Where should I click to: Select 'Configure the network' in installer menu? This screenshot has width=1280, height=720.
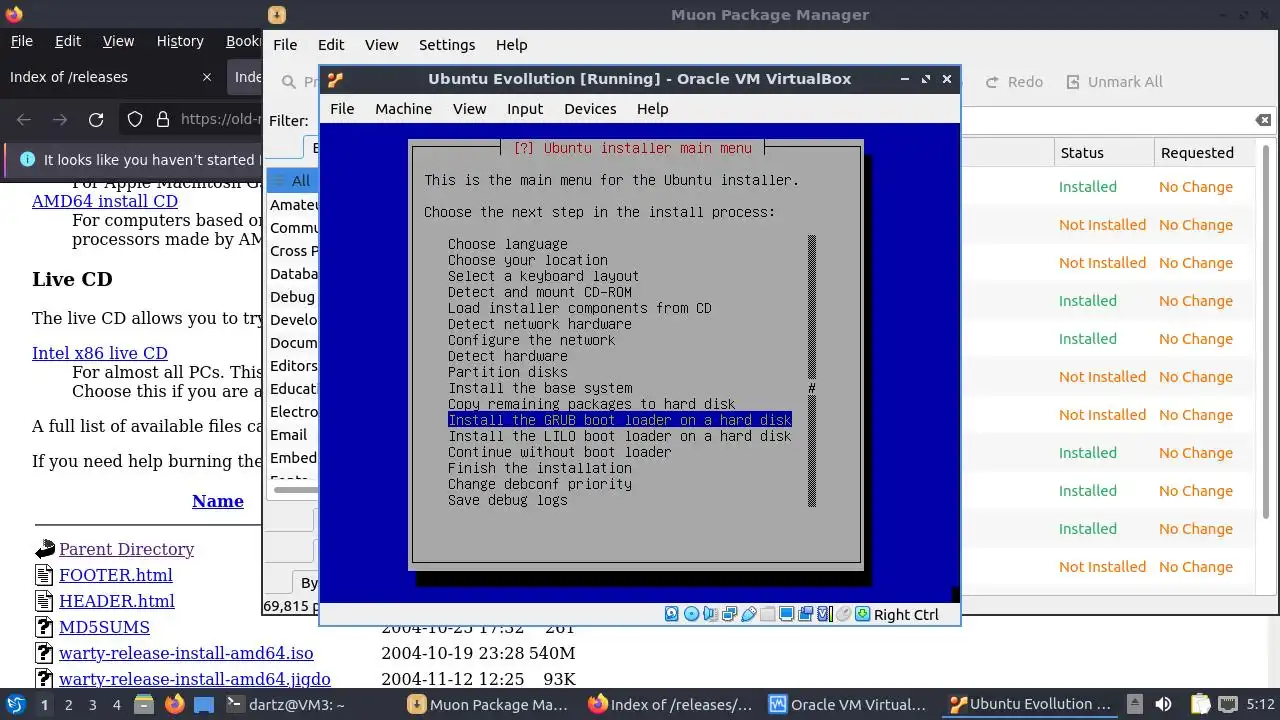532,340
